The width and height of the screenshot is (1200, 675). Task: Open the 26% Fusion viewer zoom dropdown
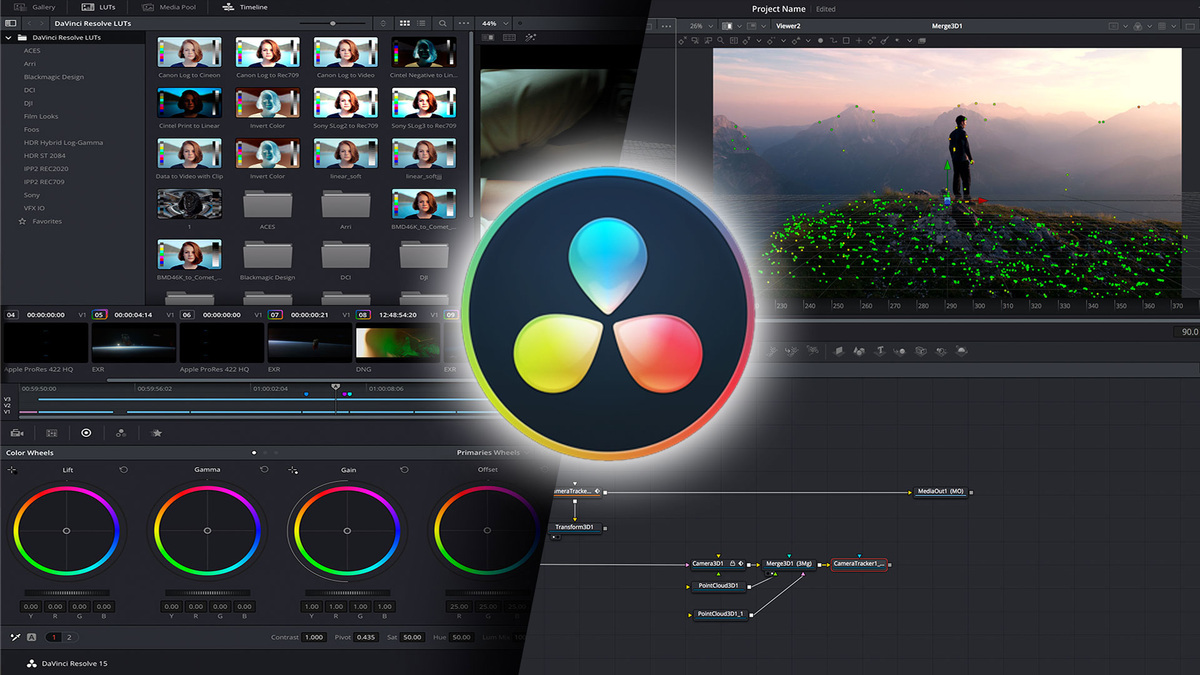[700, 25]
